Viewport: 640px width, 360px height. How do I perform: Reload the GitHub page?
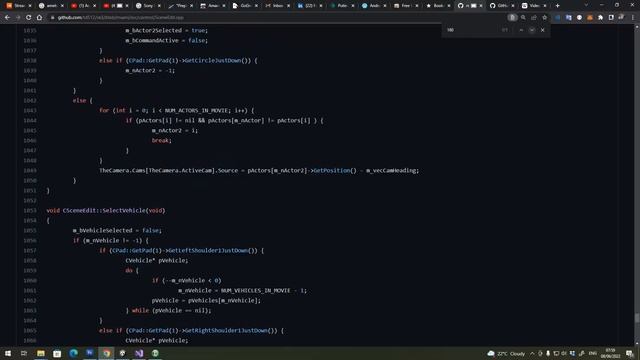point(29,18)
